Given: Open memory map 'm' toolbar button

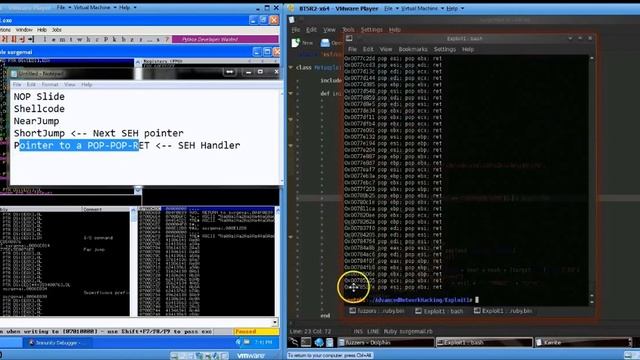Looking at the screenshot, I should point(62,39).
